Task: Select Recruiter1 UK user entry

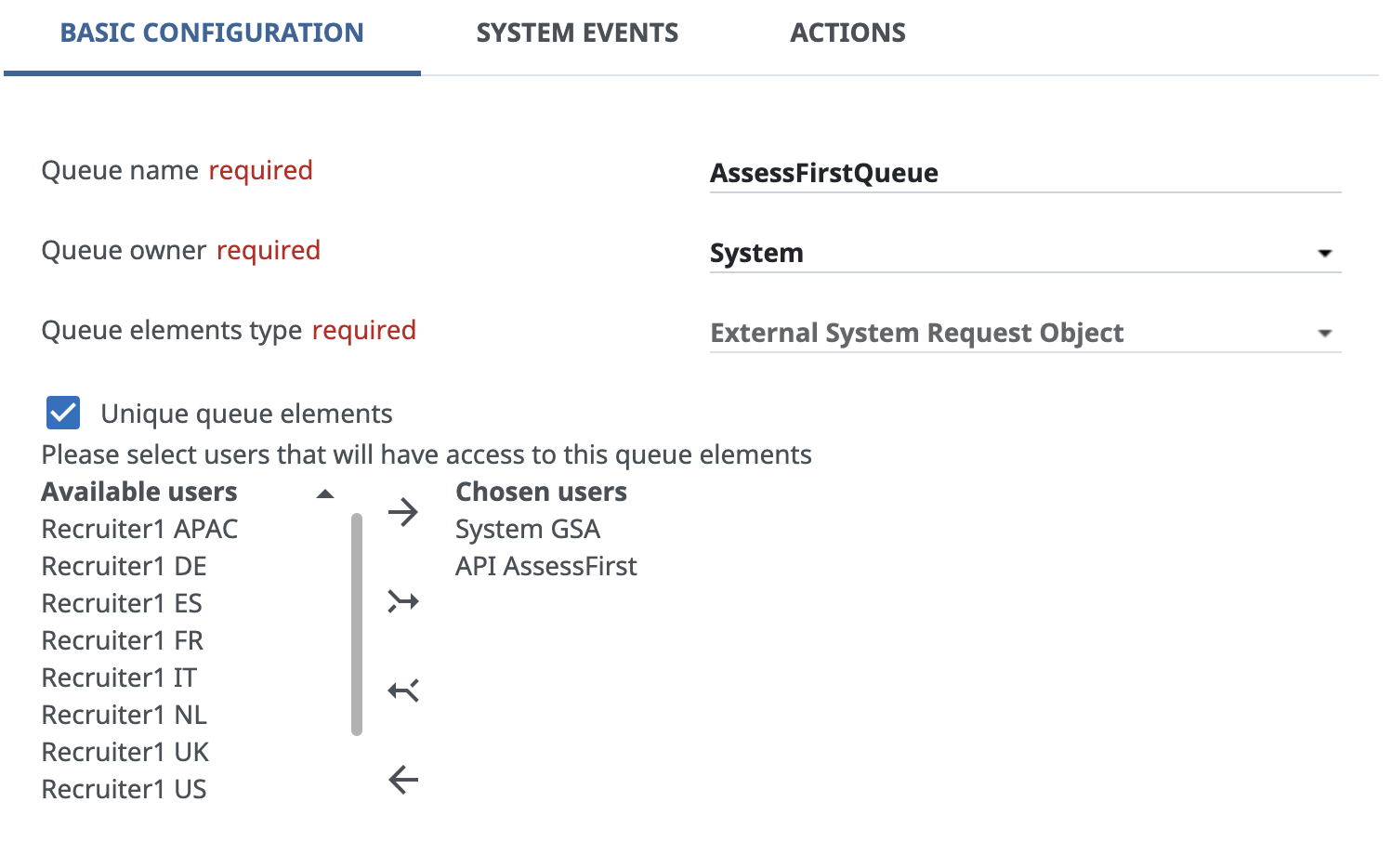Action: point(125,752)
